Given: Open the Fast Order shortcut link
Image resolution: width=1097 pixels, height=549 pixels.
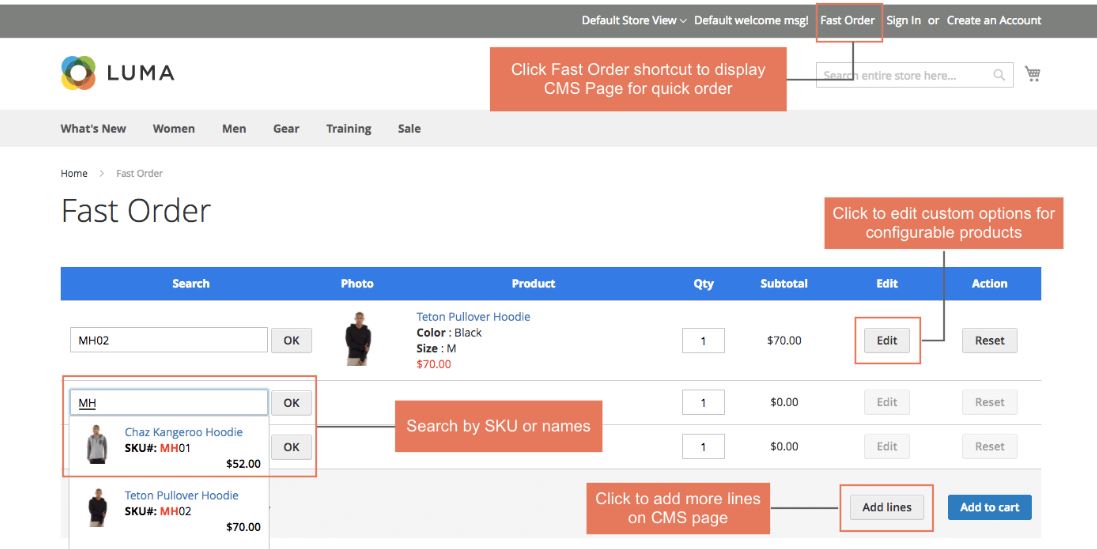Looking at the screenshot, I should 847,20.
